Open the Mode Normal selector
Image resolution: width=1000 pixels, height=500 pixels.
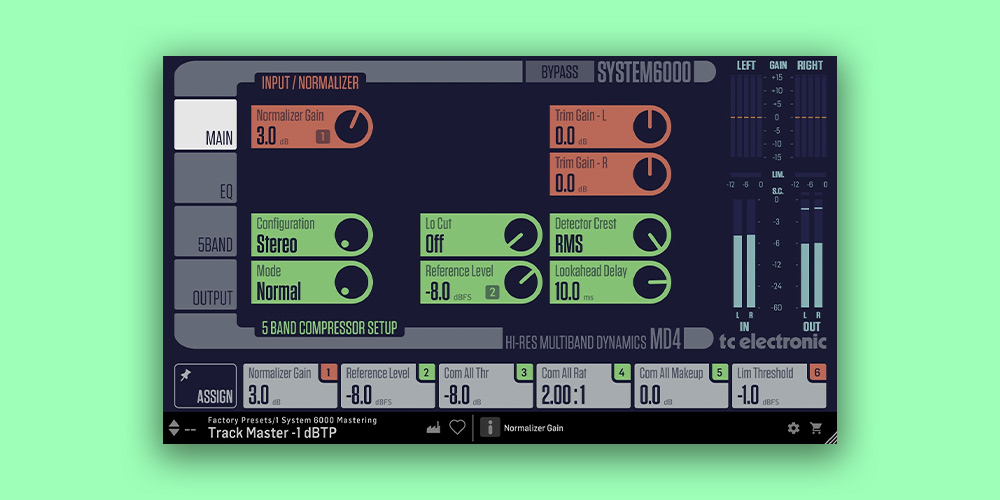click(x=352, y=282)
